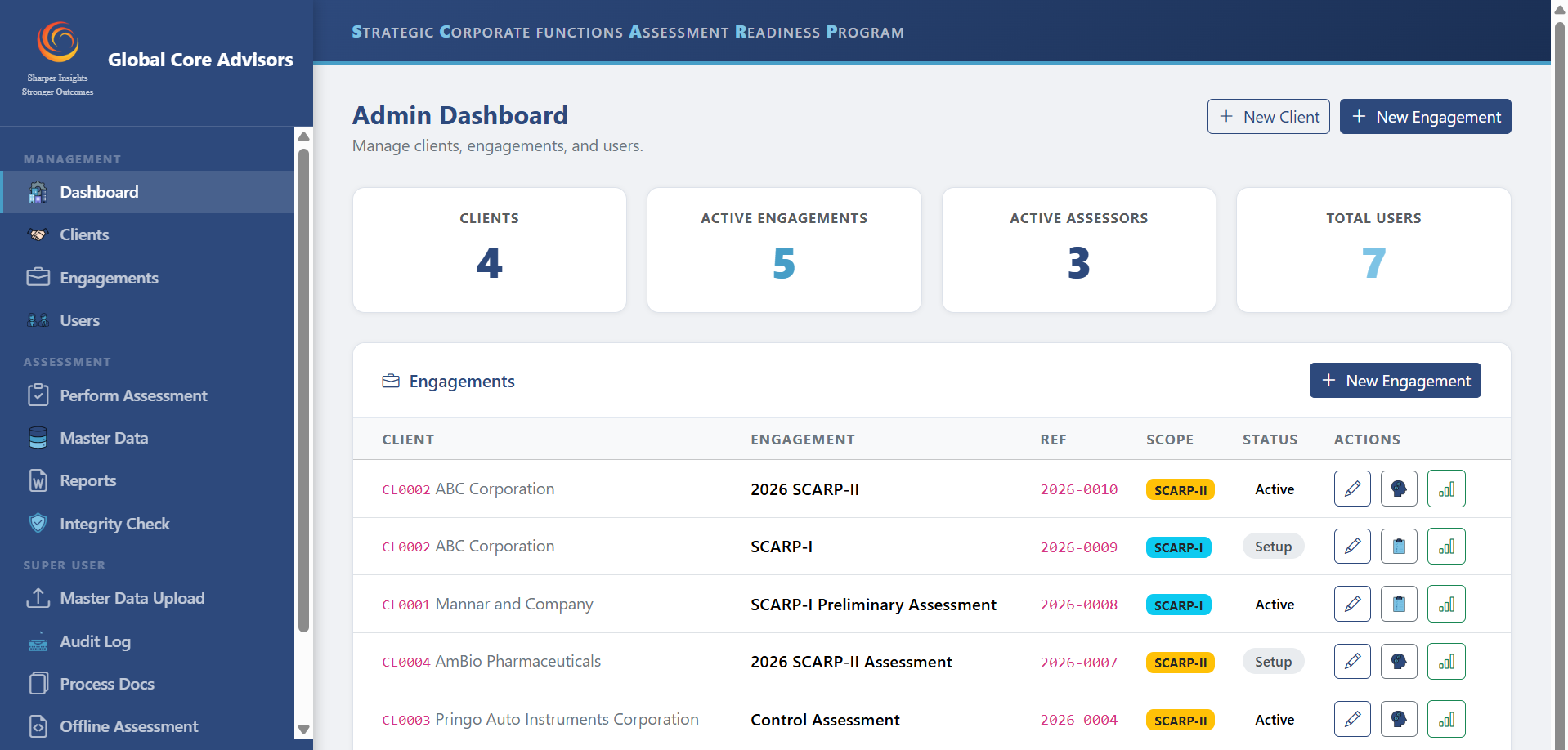Click the edit pencil icon for 2026-0010
The image size is (1568, 750).
click(x=1352, y=489)
